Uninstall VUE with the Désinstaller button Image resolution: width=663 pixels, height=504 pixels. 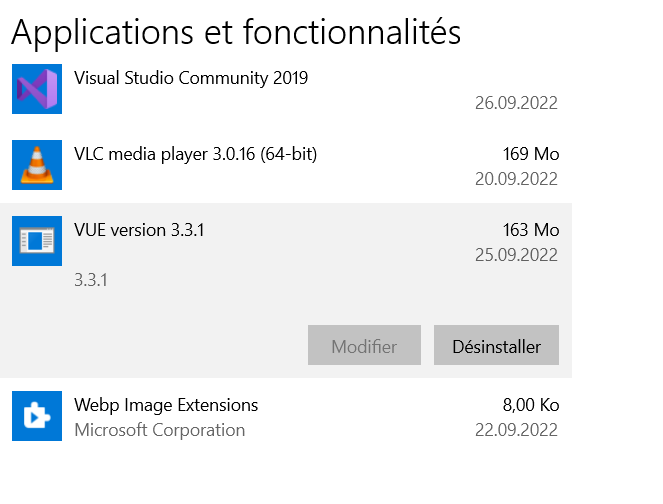[496, 345]
